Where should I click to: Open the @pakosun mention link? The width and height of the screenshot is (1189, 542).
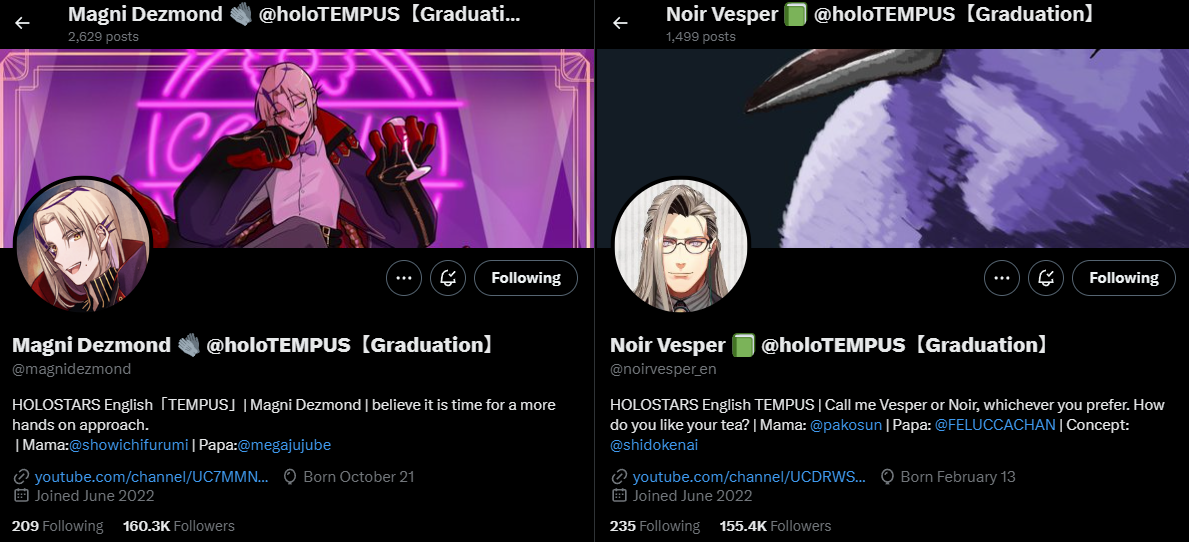tap(845, 425)
